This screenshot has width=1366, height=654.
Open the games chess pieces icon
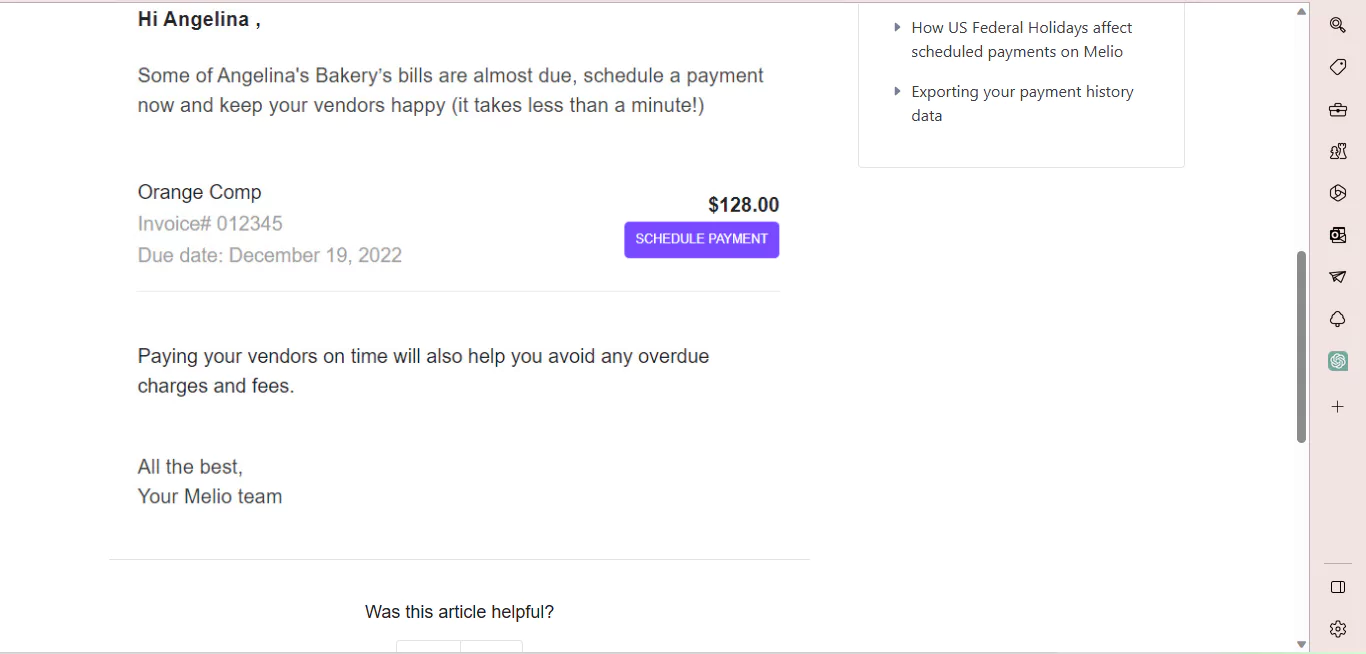point(1338,151)
